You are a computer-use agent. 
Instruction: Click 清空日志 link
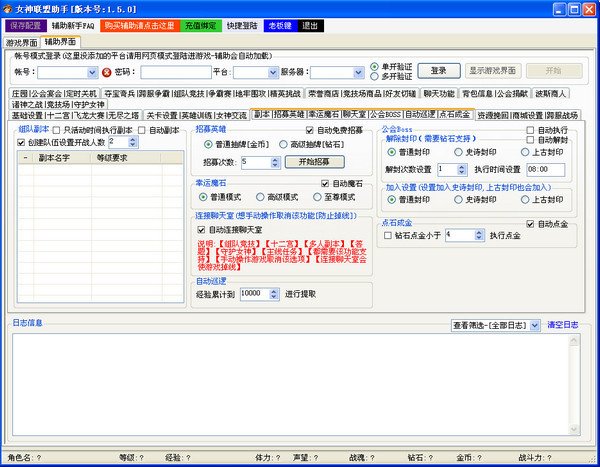563,325
